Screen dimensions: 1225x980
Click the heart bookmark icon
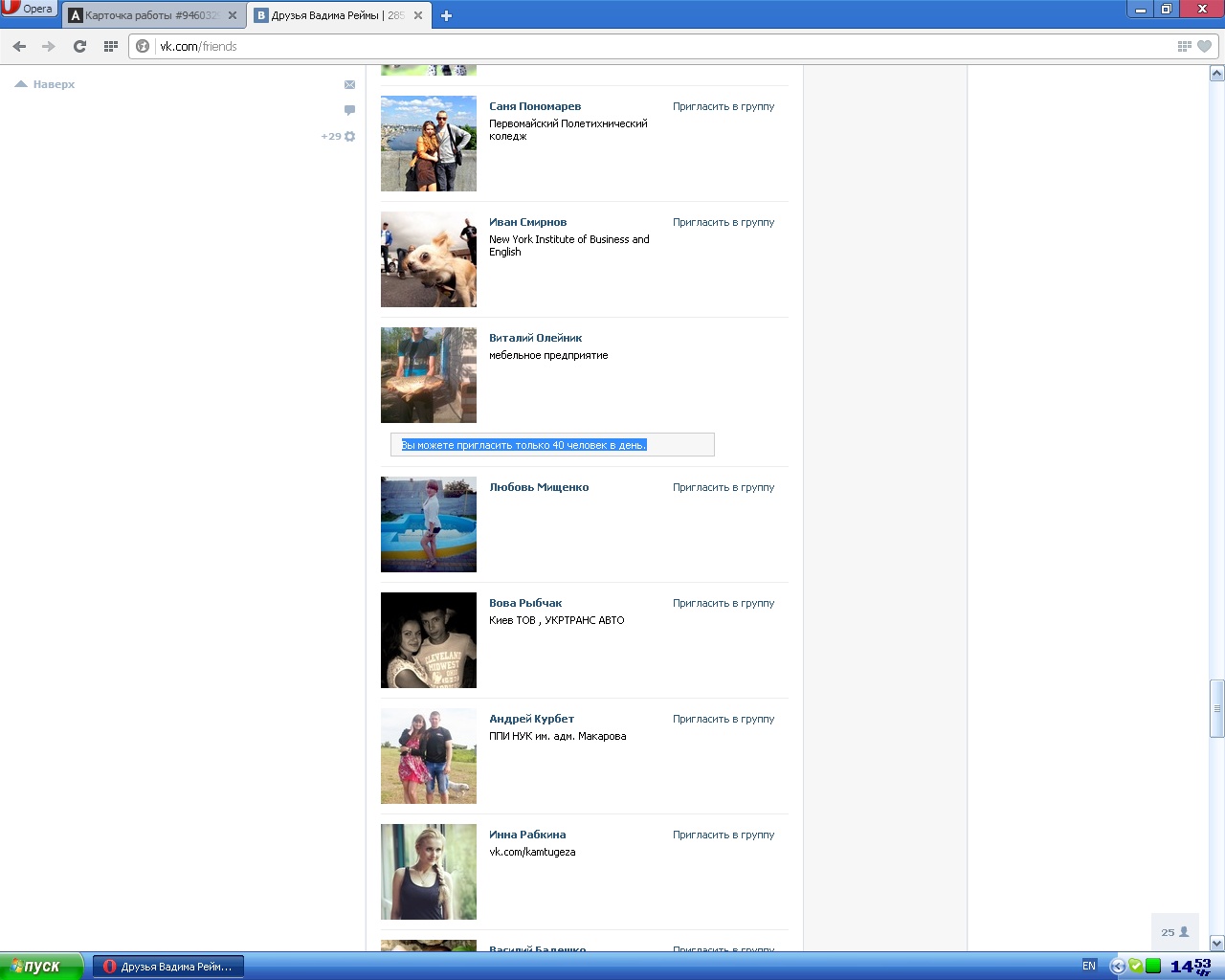pyautogui.click(x=1204, y=46)
